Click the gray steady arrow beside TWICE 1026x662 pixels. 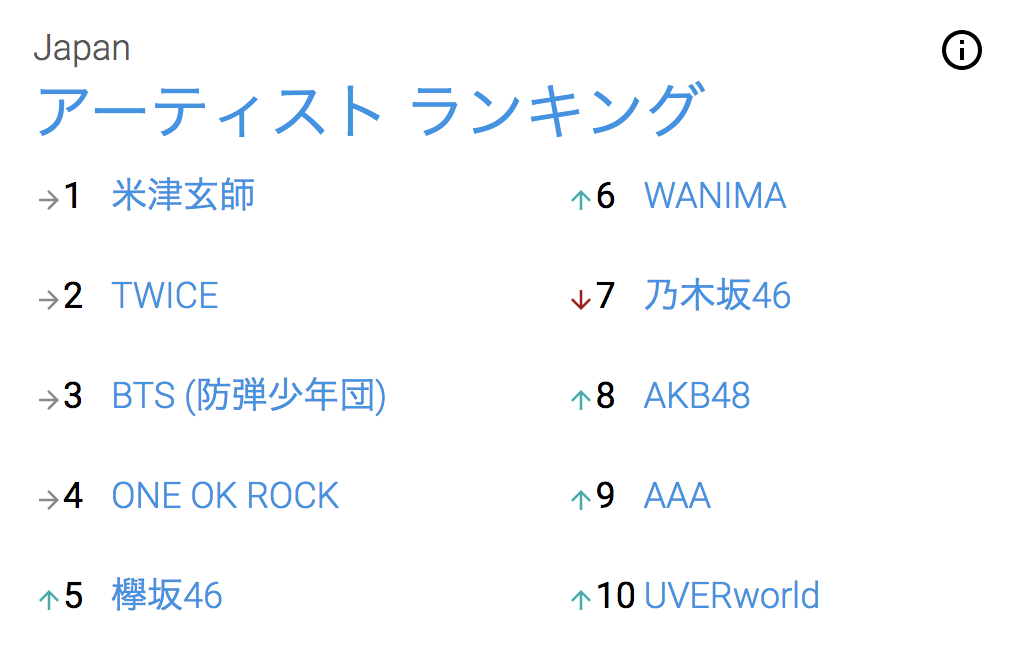(48, 300)
